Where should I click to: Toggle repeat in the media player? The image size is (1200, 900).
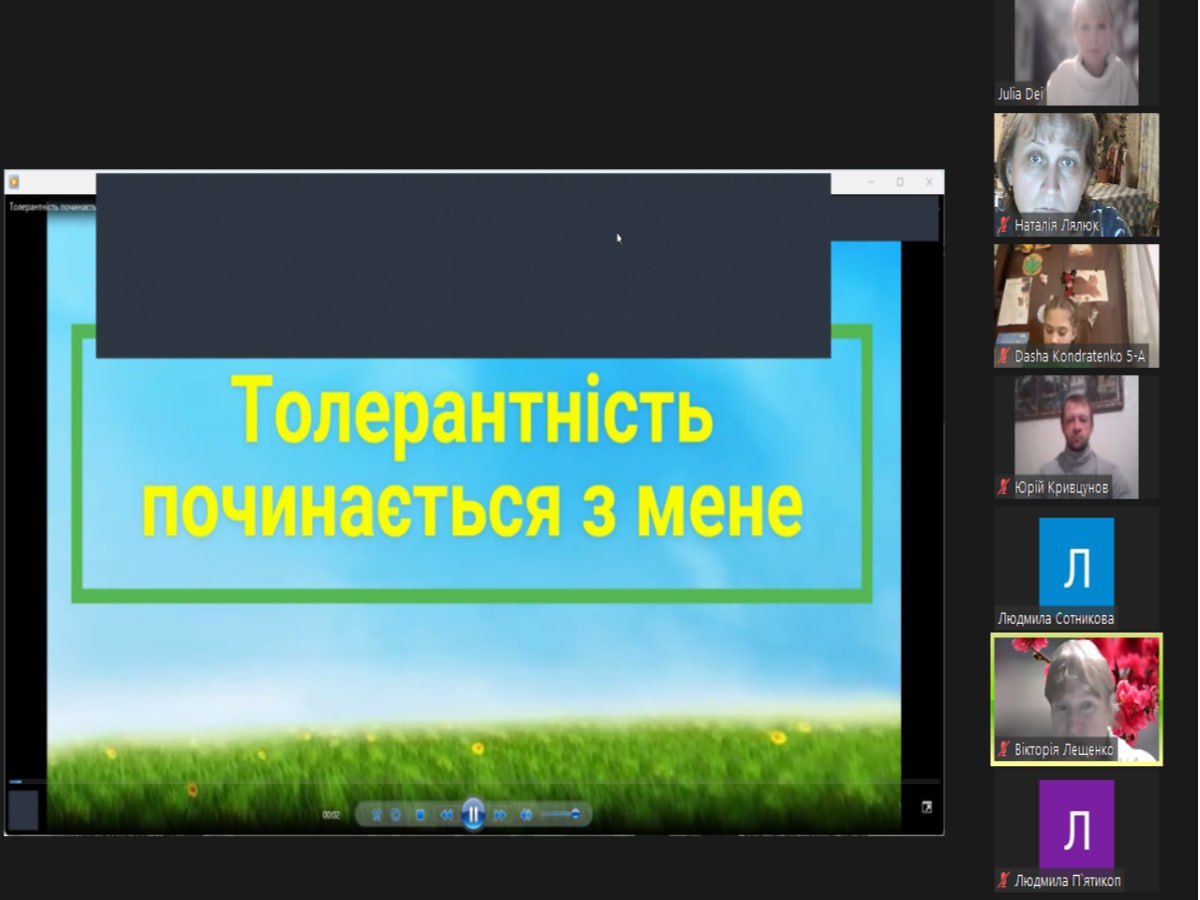(396, 815)
